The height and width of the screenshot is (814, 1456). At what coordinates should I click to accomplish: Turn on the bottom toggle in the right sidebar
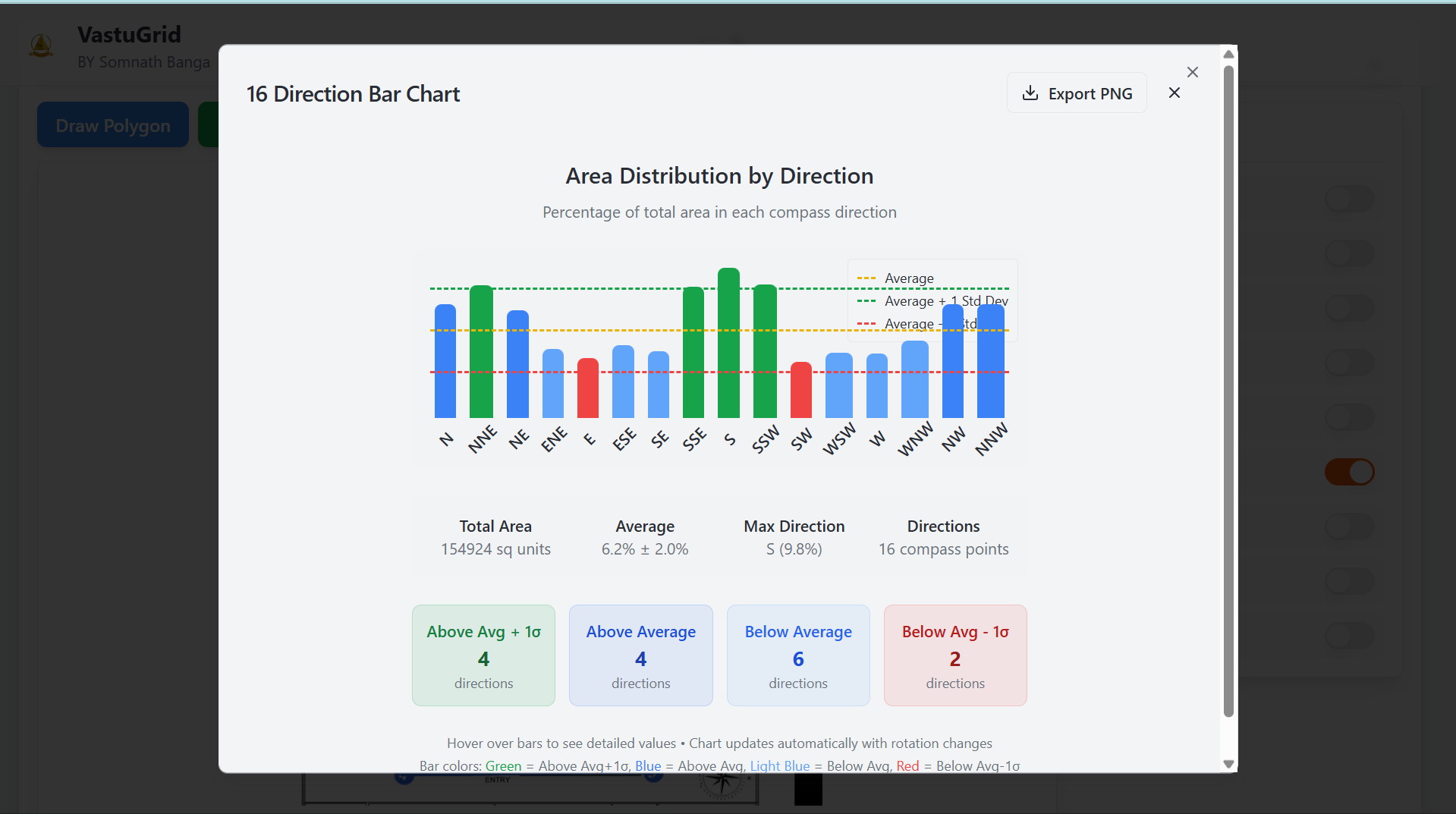tap(1349, 636)
